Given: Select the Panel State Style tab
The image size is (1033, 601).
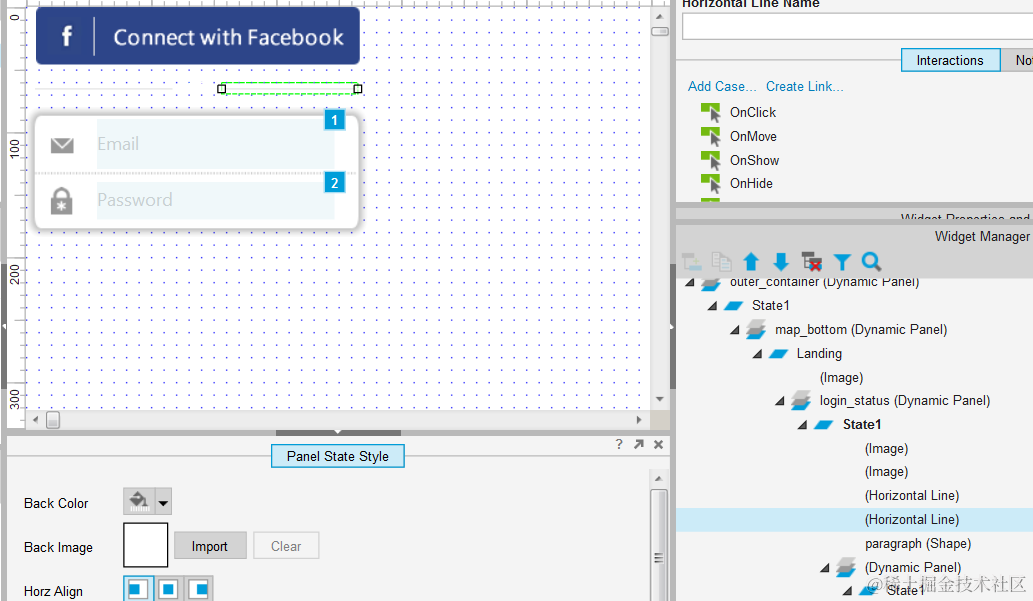Looking at the screenshot, I should coord(337,456).
